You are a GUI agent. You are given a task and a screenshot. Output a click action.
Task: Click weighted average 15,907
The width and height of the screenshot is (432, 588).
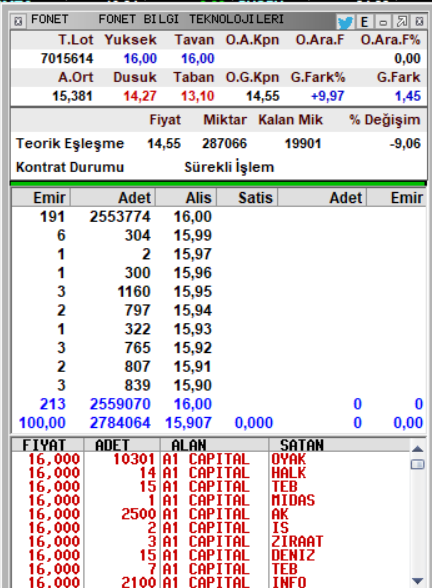[188, 423]
